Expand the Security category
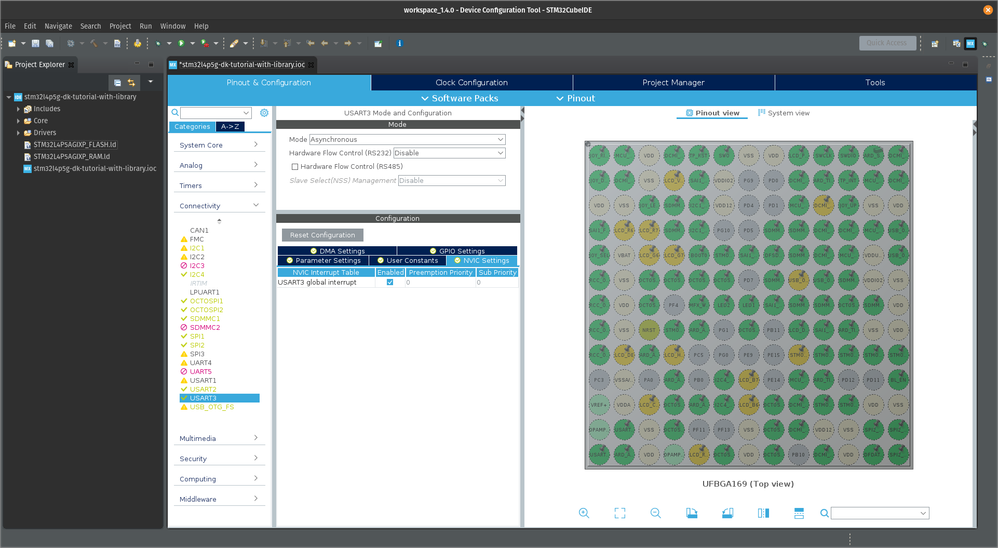Image resolution: width=998 pixels, height=548 pixels. tap(219, 458)
